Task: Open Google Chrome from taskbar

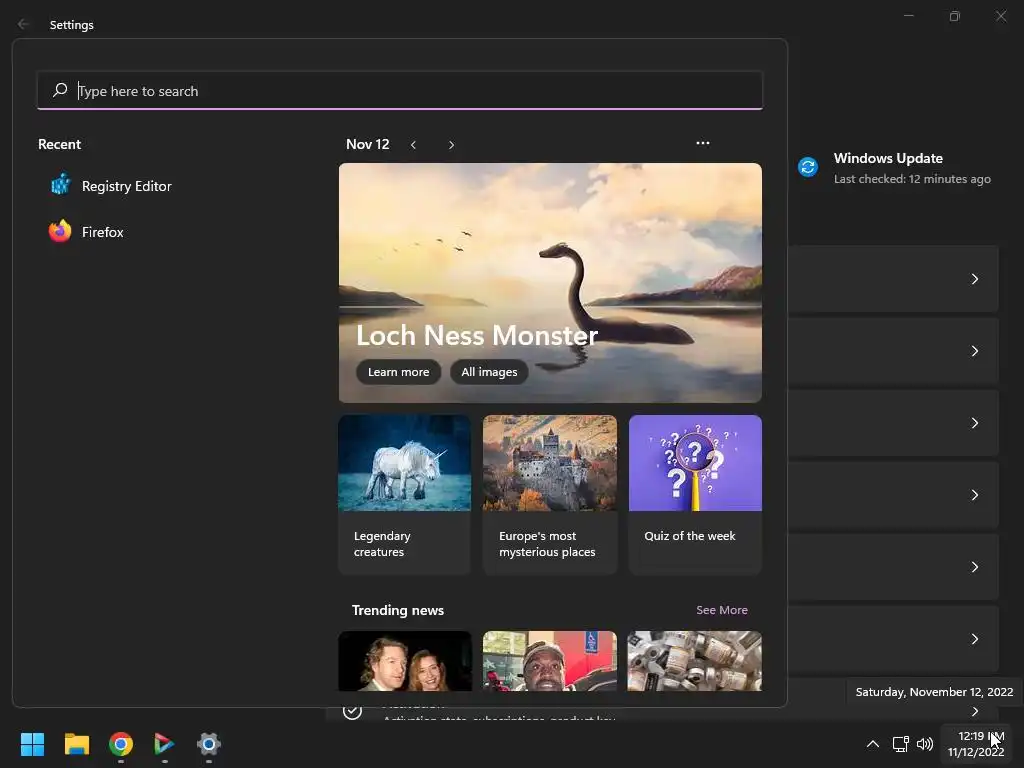Action: [121, 744]
